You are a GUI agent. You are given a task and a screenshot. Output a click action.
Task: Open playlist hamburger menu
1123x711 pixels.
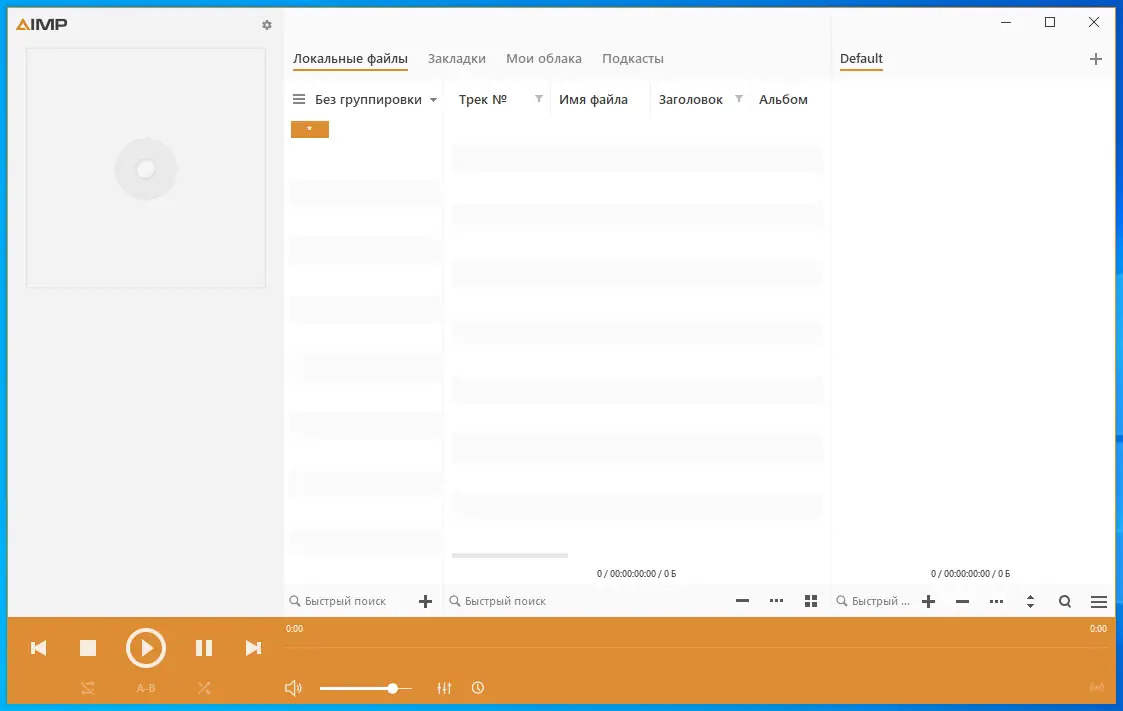[1099, 601]
